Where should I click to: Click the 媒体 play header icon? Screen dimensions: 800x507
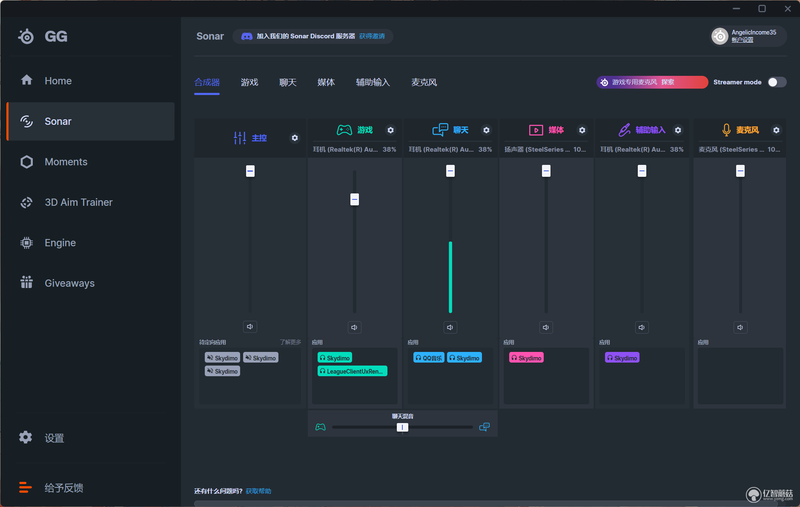(x=536, y=130)
